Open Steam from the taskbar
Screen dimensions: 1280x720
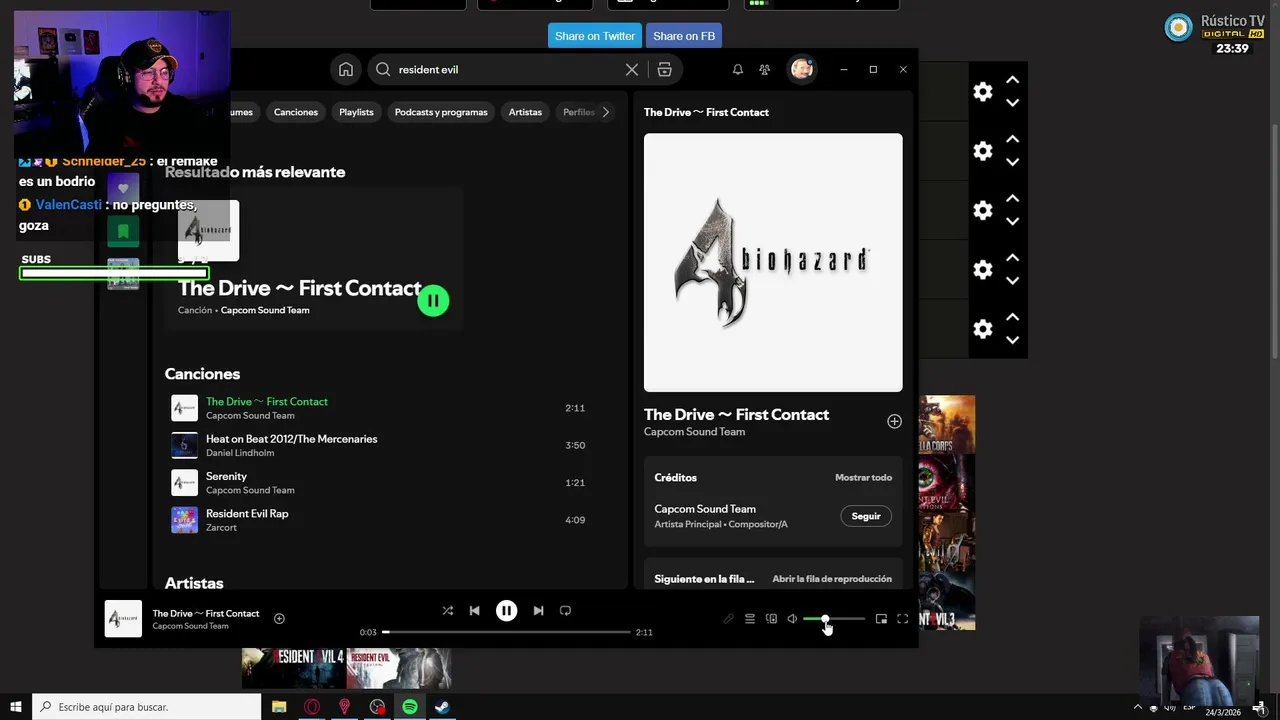point(442,707)
